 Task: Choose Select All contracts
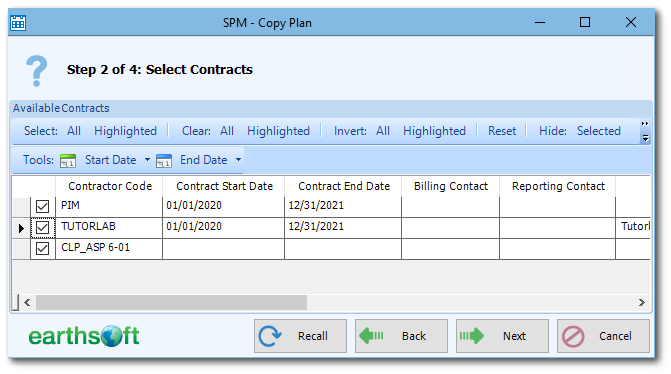(x=74, y=131)
